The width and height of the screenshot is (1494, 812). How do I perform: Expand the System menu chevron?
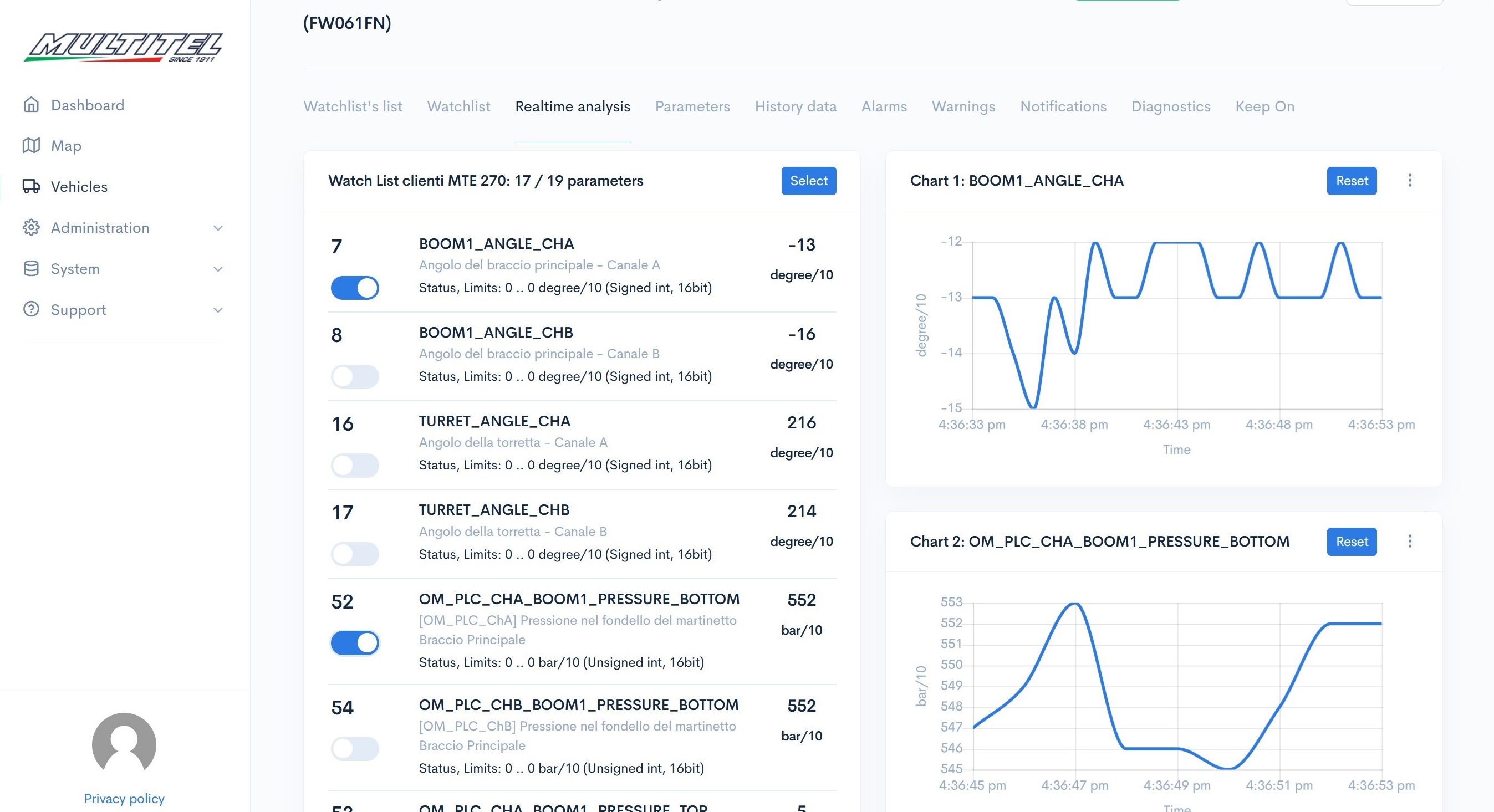tap(218, 269)
